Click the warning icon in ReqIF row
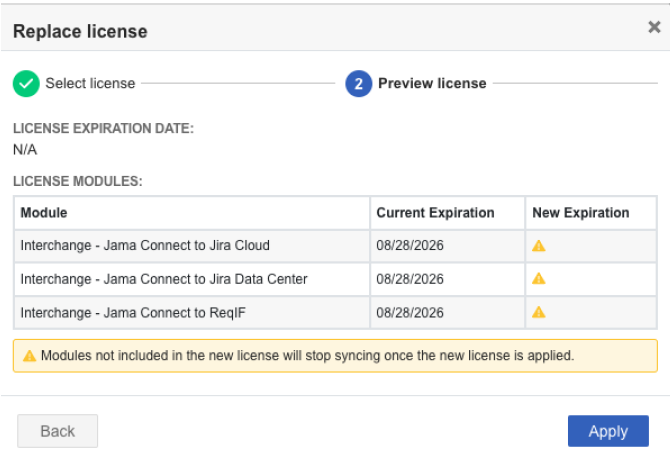670x453 pixels. click(538, 312)
